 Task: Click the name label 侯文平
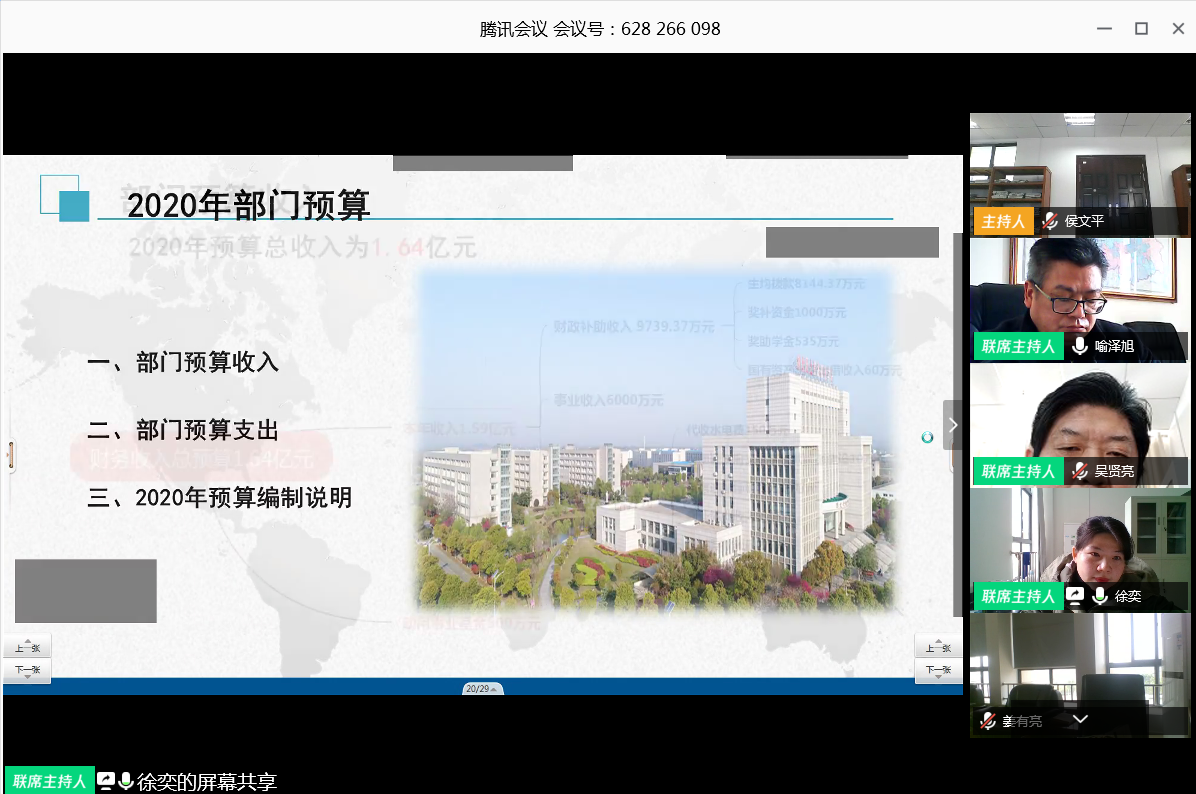point(1084,221)
